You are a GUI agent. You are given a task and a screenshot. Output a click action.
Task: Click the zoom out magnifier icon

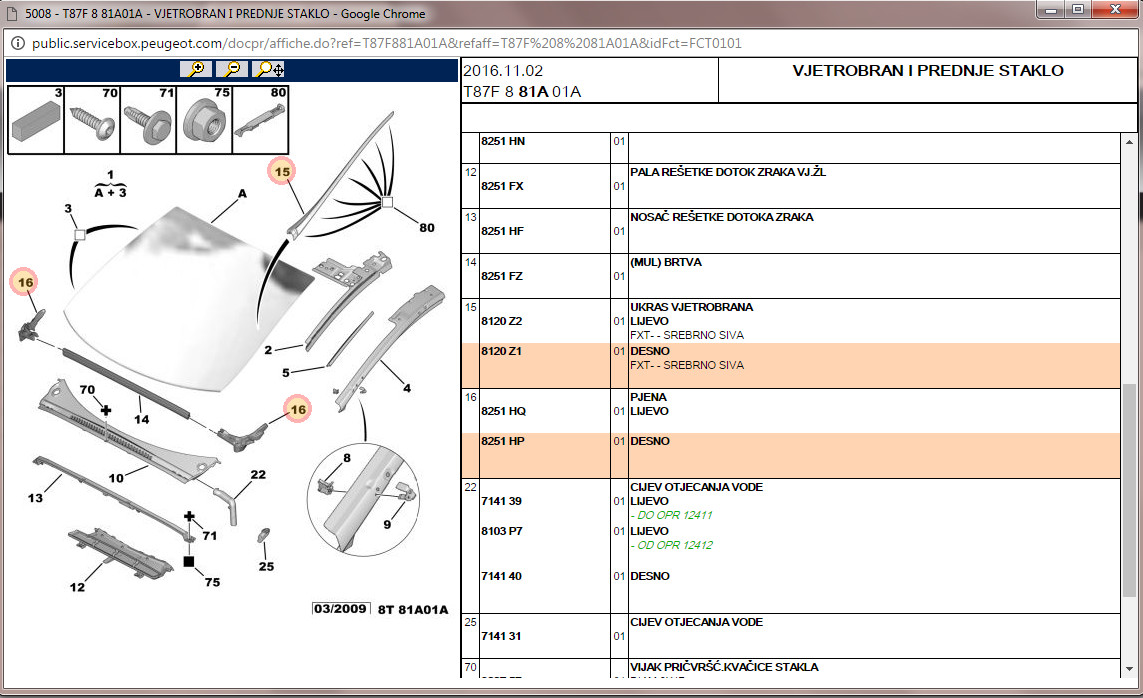coord(232,69)
